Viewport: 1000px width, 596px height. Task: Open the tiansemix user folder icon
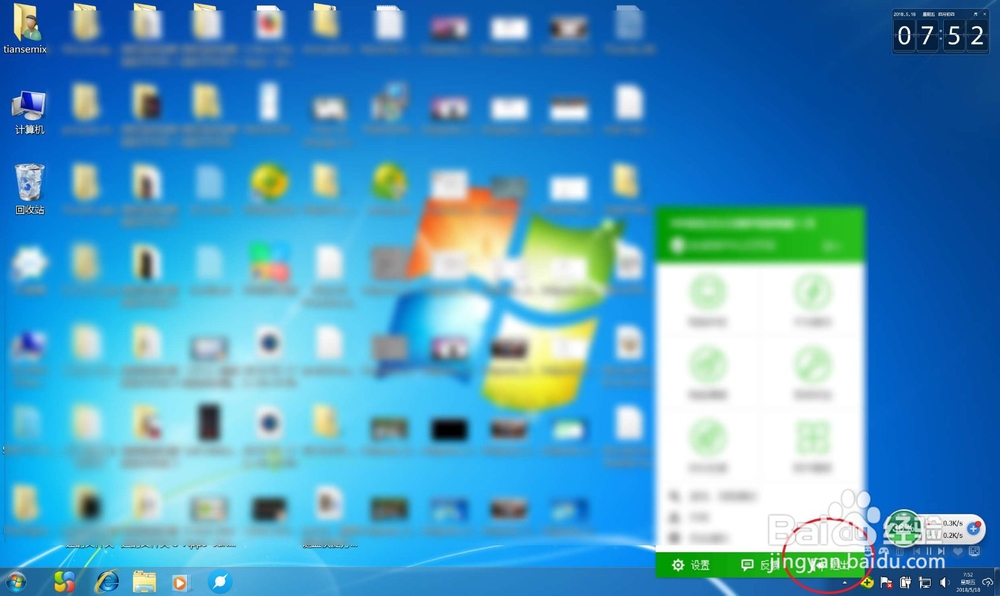pyautogui.click(x=26, y=27)
